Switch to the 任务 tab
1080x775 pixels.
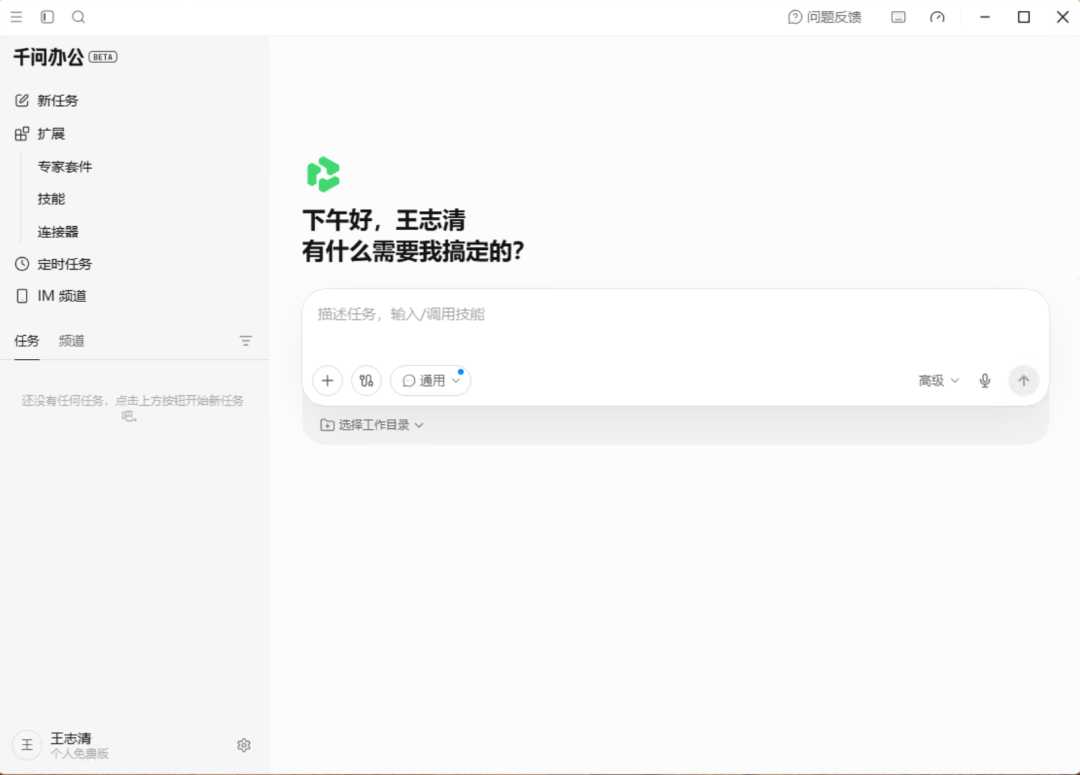[x=27, y=341]
